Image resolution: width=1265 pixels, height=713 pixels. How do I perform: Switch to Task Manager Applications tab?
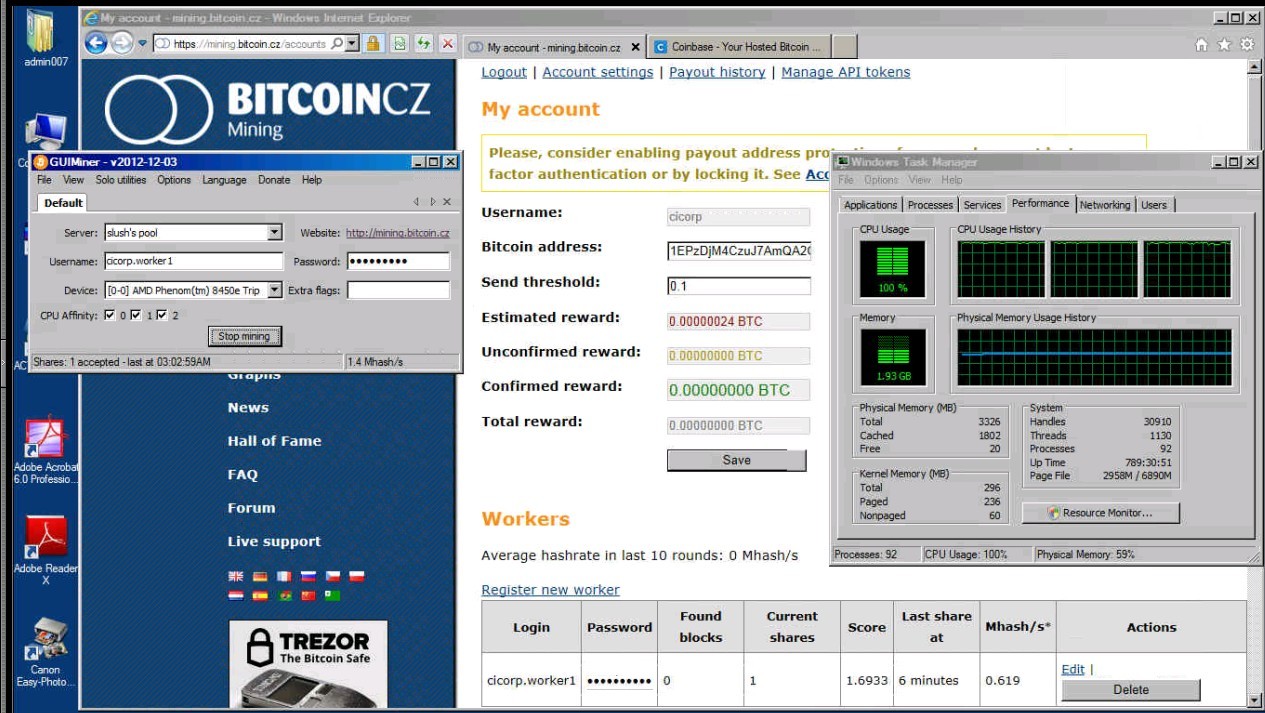pos(870,205)
